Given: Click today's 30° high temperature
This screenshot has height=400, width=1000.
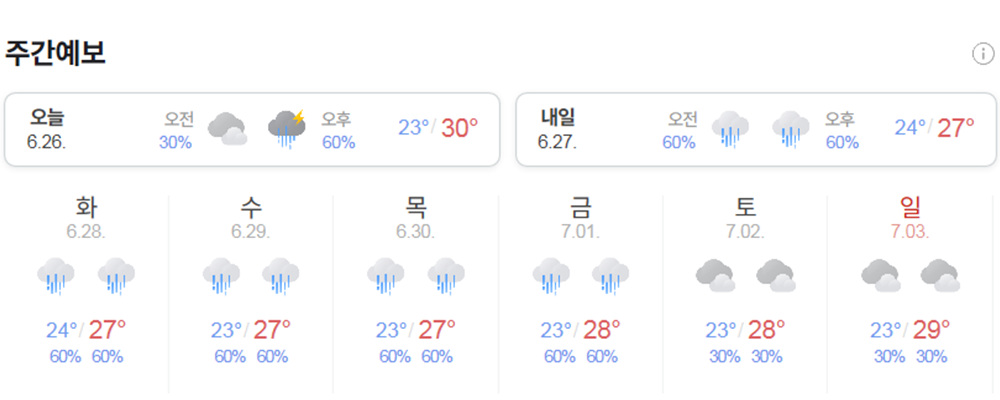Looking at the screenshot, I should point(459,128).
